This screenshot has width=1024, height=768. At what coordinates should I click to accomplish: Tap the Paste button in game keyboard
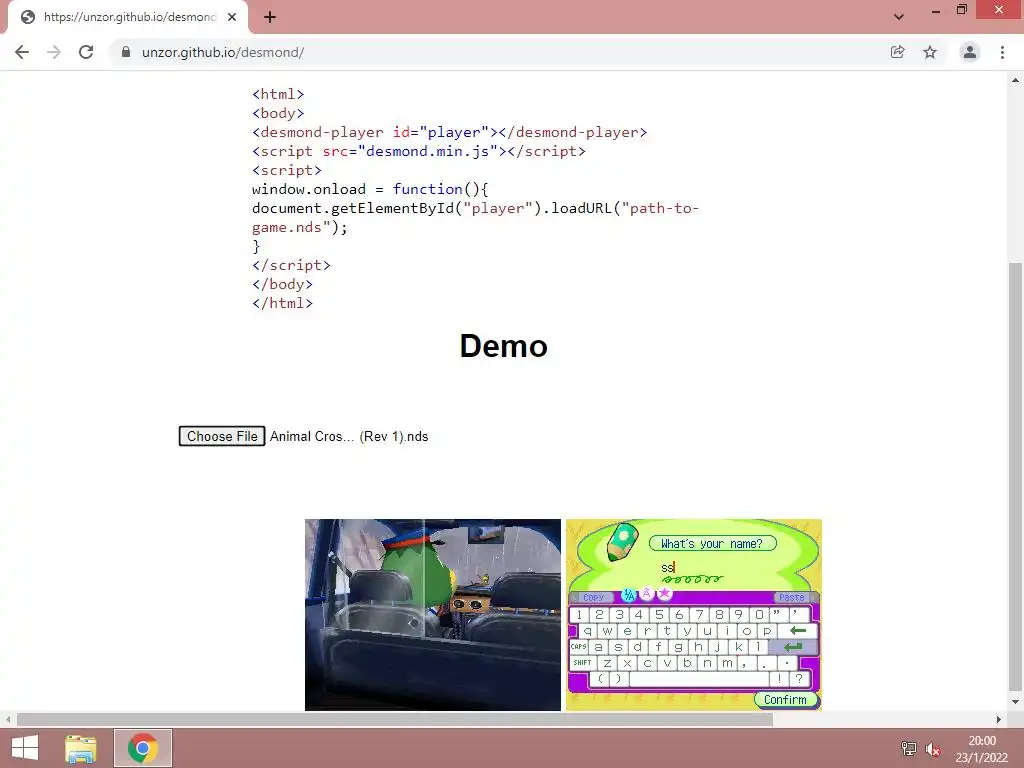pyautogui.click(x=792, y=597)
